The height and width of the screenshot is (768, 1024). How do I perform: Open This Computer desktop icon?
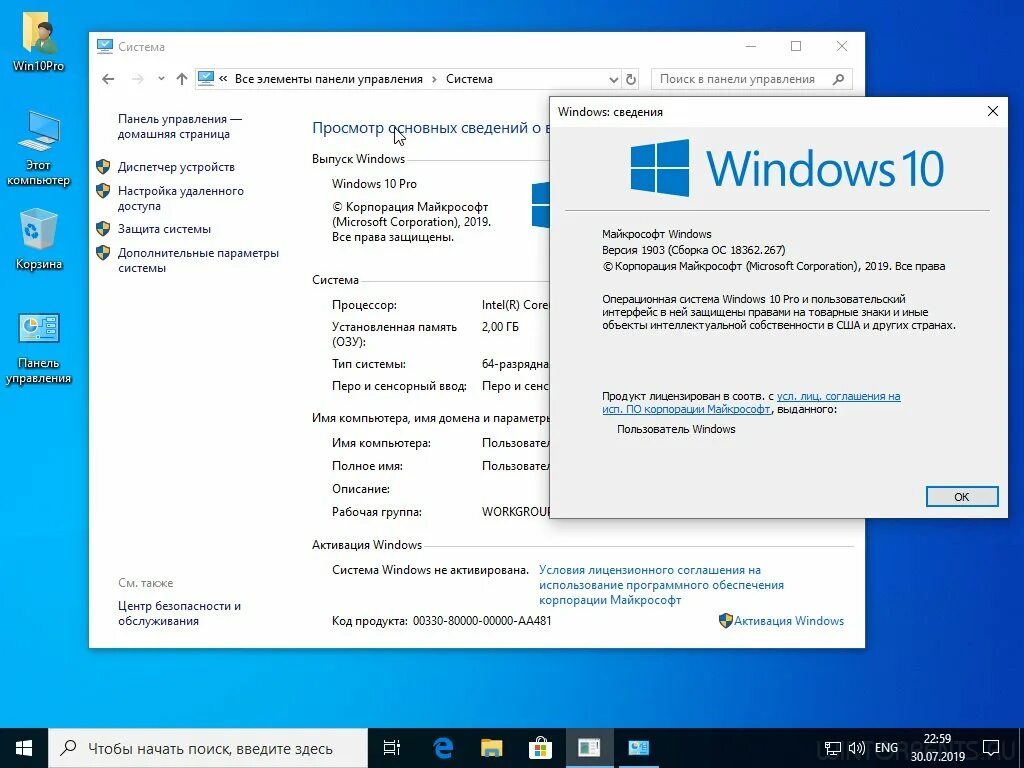pyautogui.click(x=39, y=149)
